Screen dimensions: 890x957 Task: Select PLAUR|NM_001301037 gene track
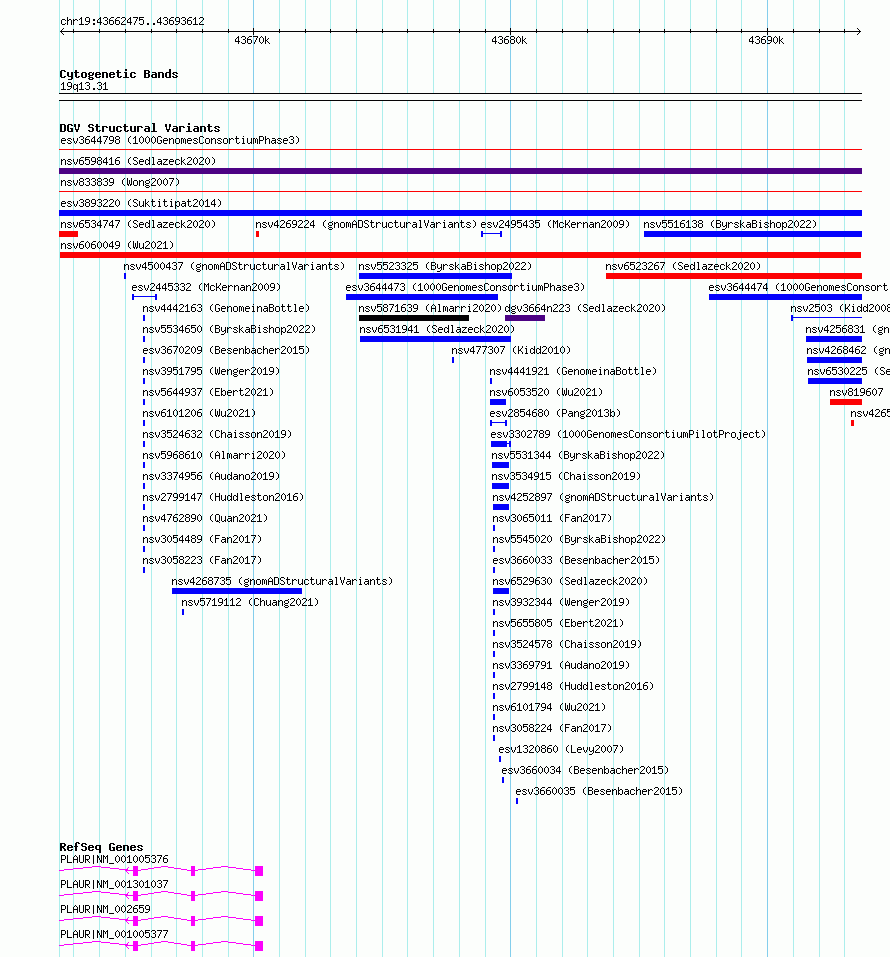161,896
